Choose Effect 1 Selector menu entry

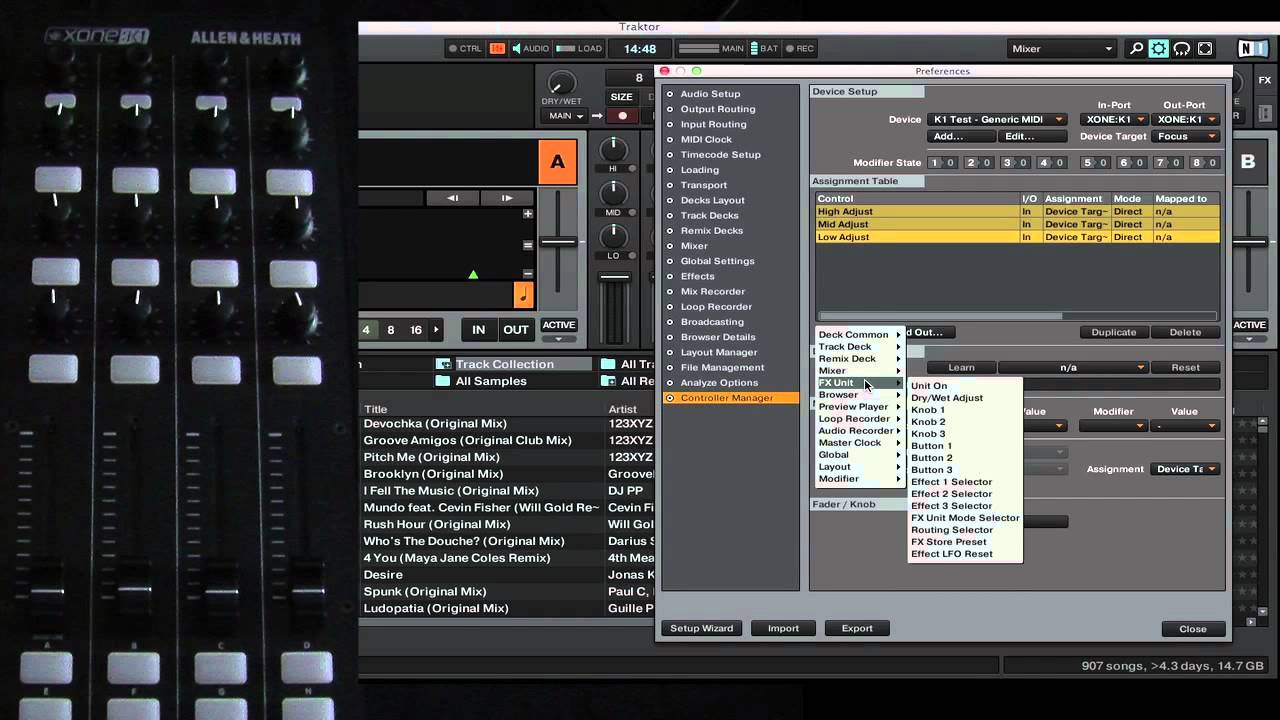(951, 482)
